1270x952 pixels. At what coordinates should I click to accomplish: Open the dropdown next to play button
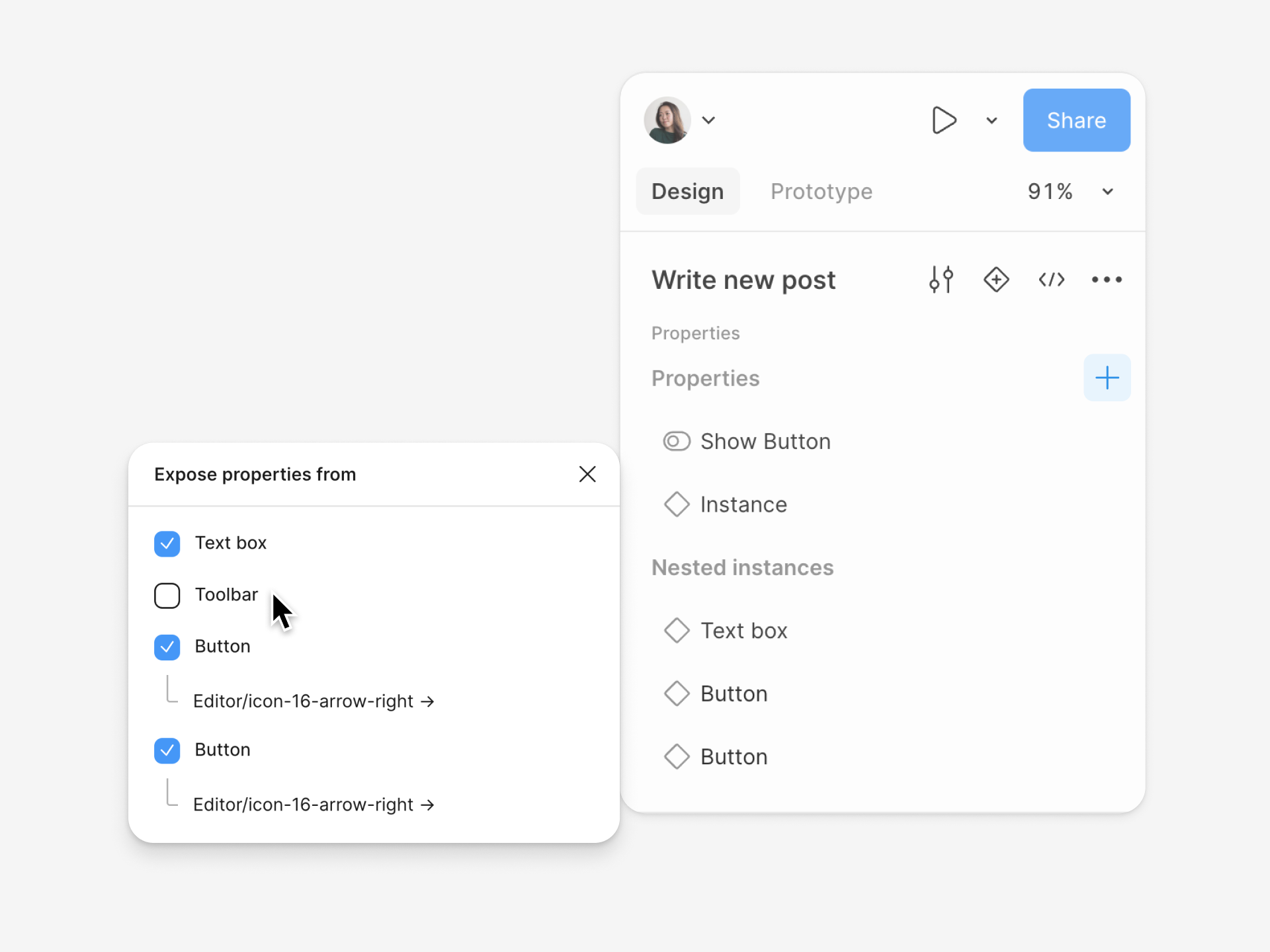992,120
